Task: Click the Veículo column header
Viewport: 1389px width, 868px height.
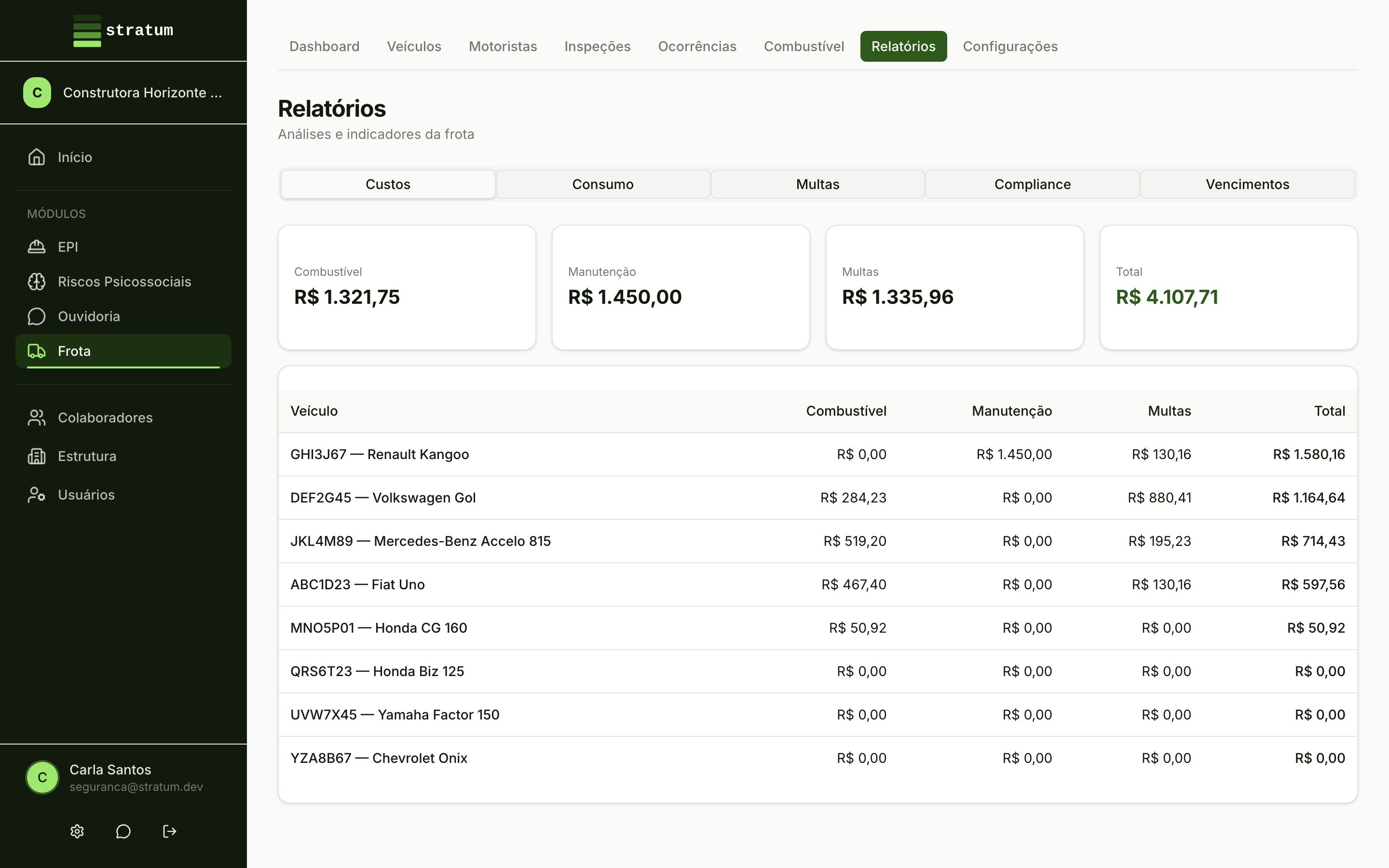Action: click(314, 411)
